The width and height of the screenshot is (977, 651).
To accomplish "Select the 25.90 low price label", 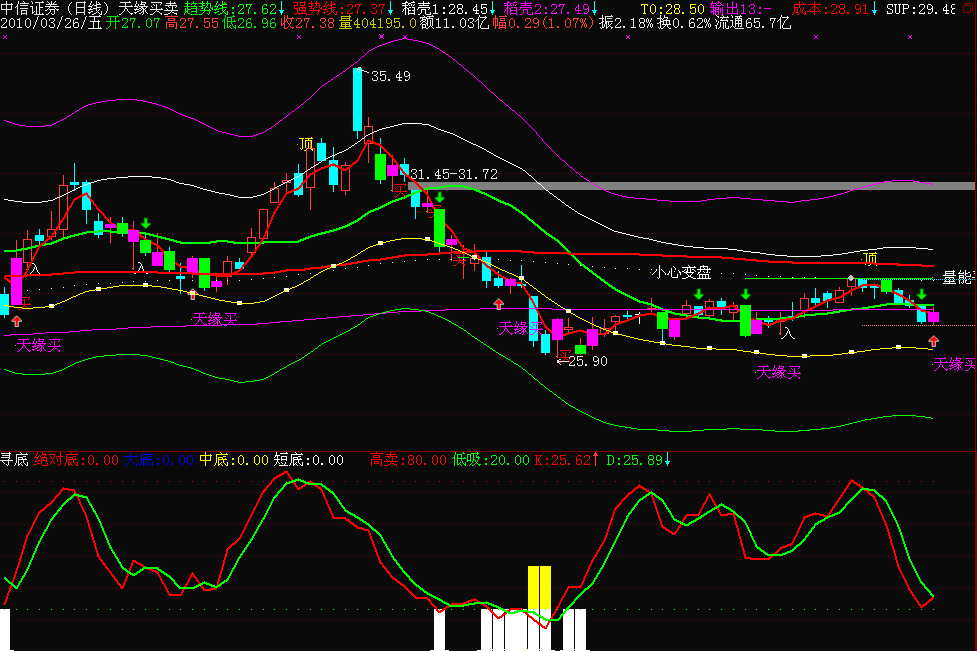I will (588, 361).
